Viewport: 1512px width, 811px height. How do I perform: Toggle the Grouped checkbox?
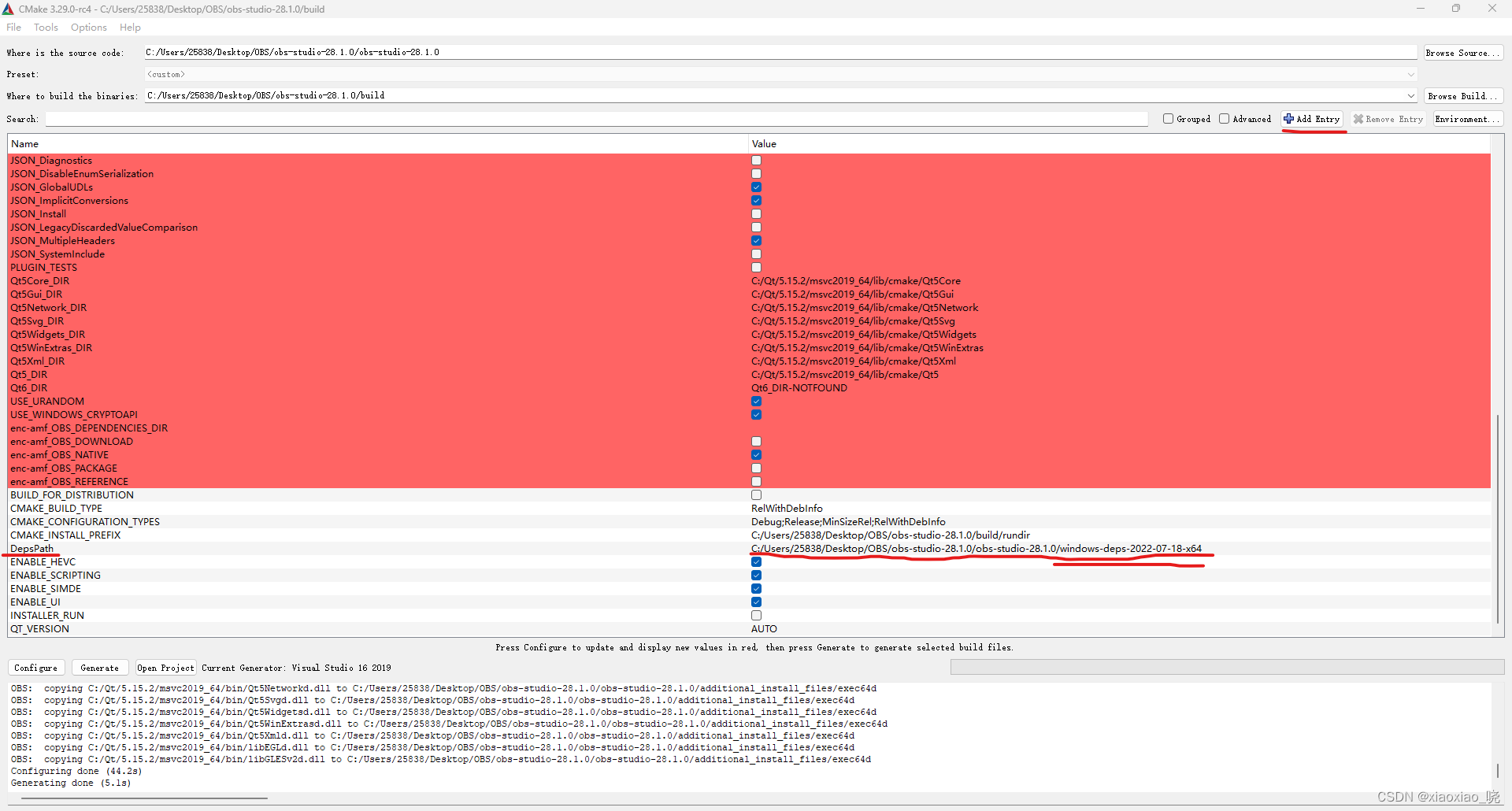coord(1169,119)
